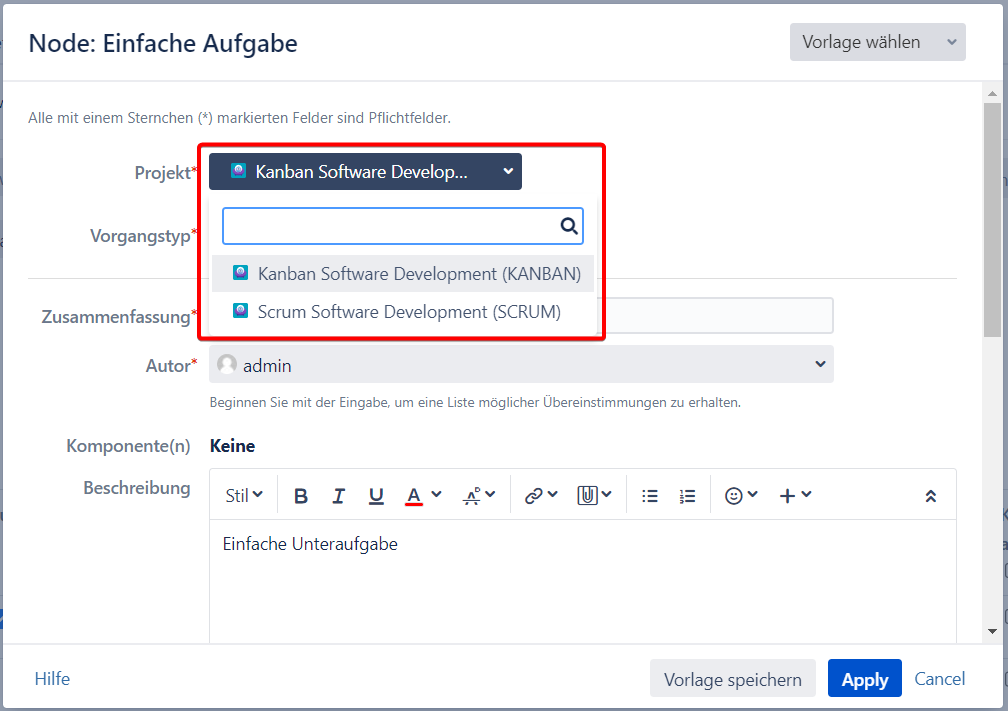Click into the project search field
The image size is (1008, 711).
[390, 226]
